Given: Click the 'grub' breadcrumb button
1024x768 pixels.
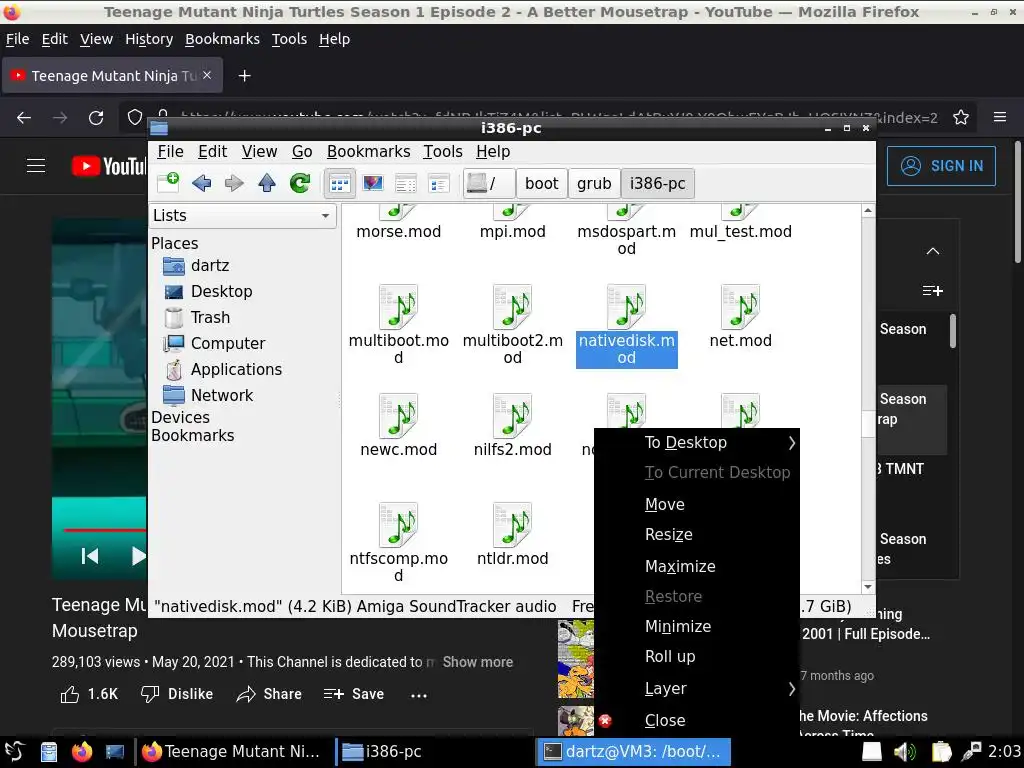Looking at the screenshot, I should (594, 184).
